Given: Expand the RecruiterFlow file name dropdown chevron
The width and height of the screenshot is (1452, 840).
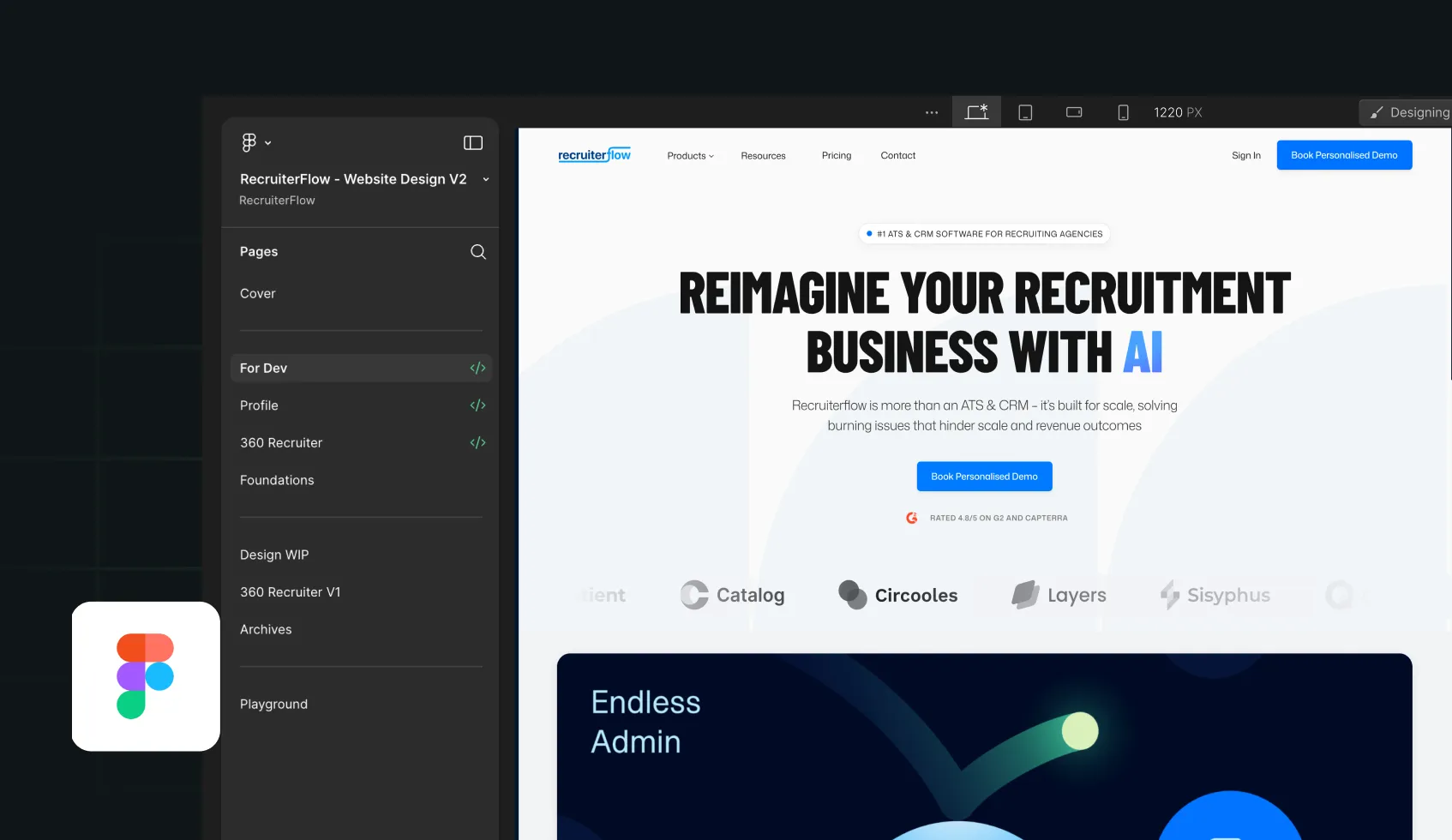Looking at the screenshot, I should (x=486, y=179).
